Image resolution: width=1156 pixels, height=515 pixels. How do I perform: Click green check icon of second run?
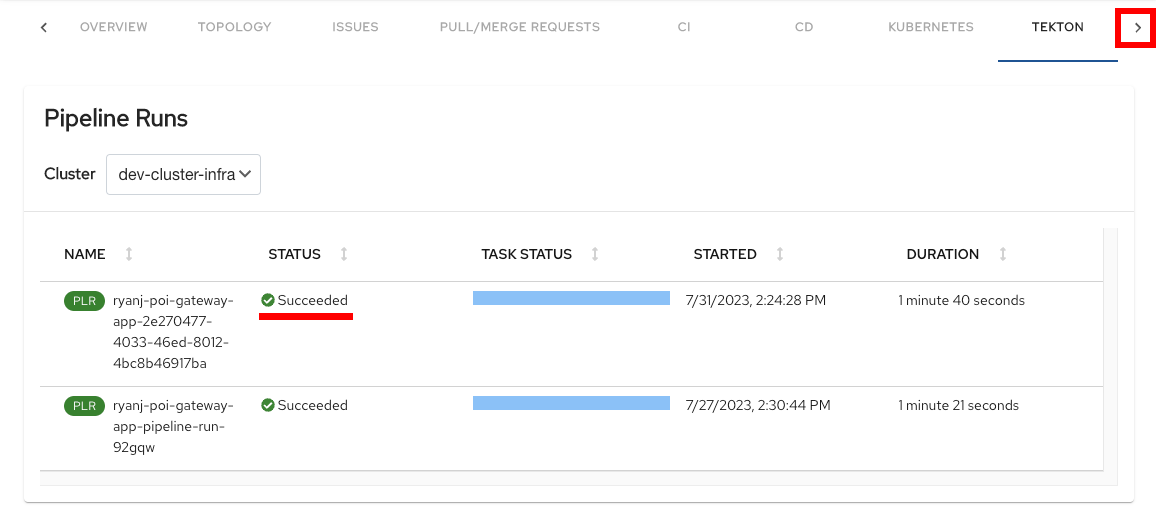click(268, 405)
